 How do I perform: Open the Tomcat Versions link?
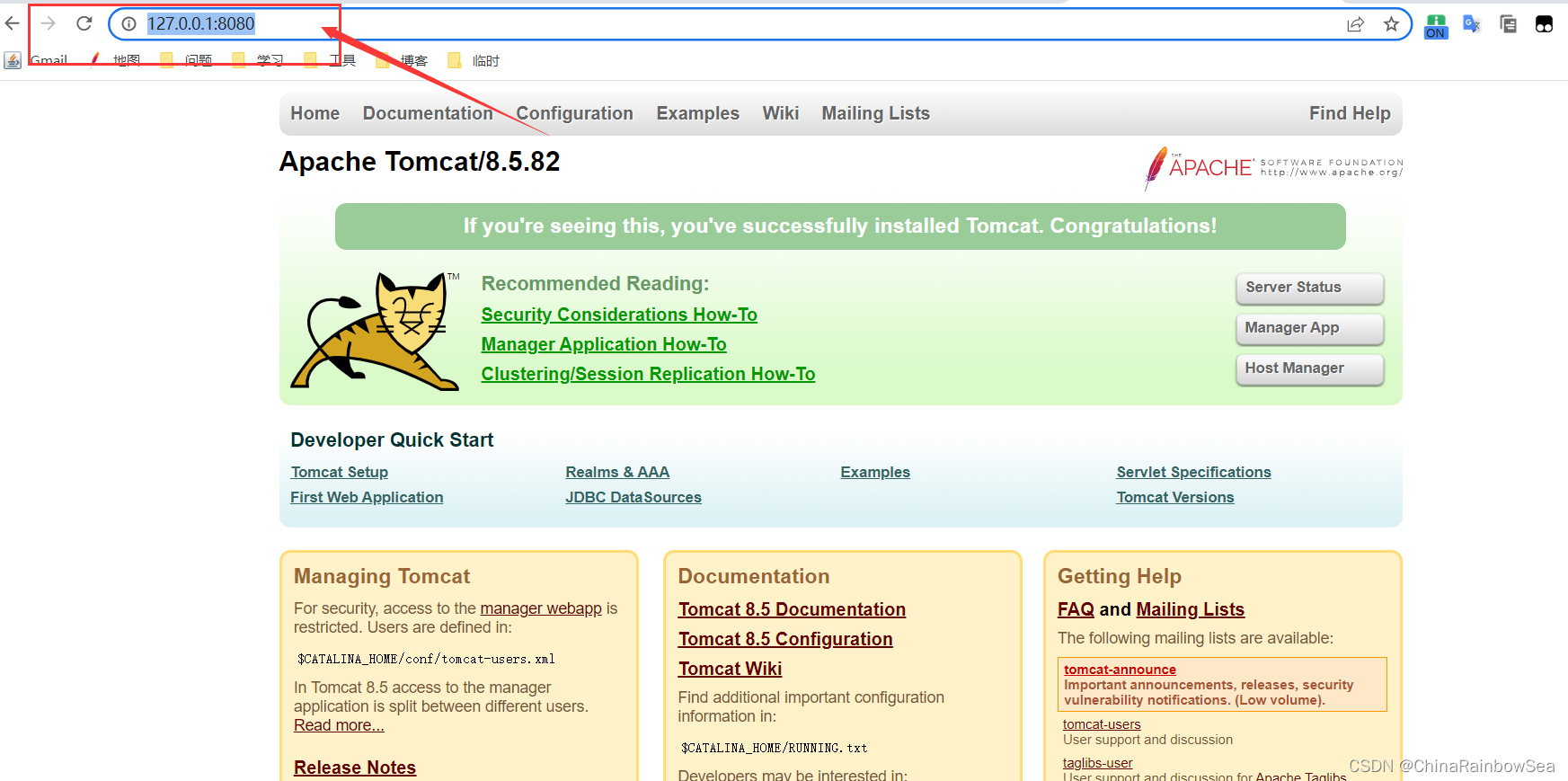click(1175, 497)
